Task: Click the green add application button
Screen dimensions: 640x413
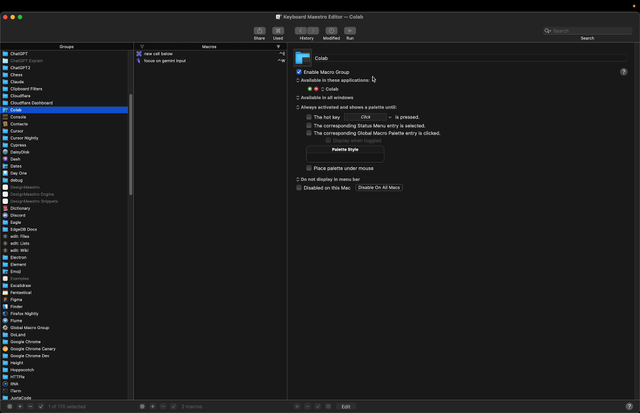Action: coord(310,89)
